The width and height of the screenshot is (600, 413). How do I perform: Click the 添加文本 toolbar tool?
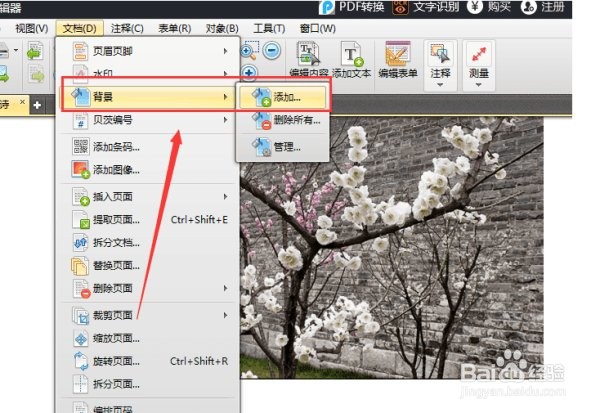351,60
